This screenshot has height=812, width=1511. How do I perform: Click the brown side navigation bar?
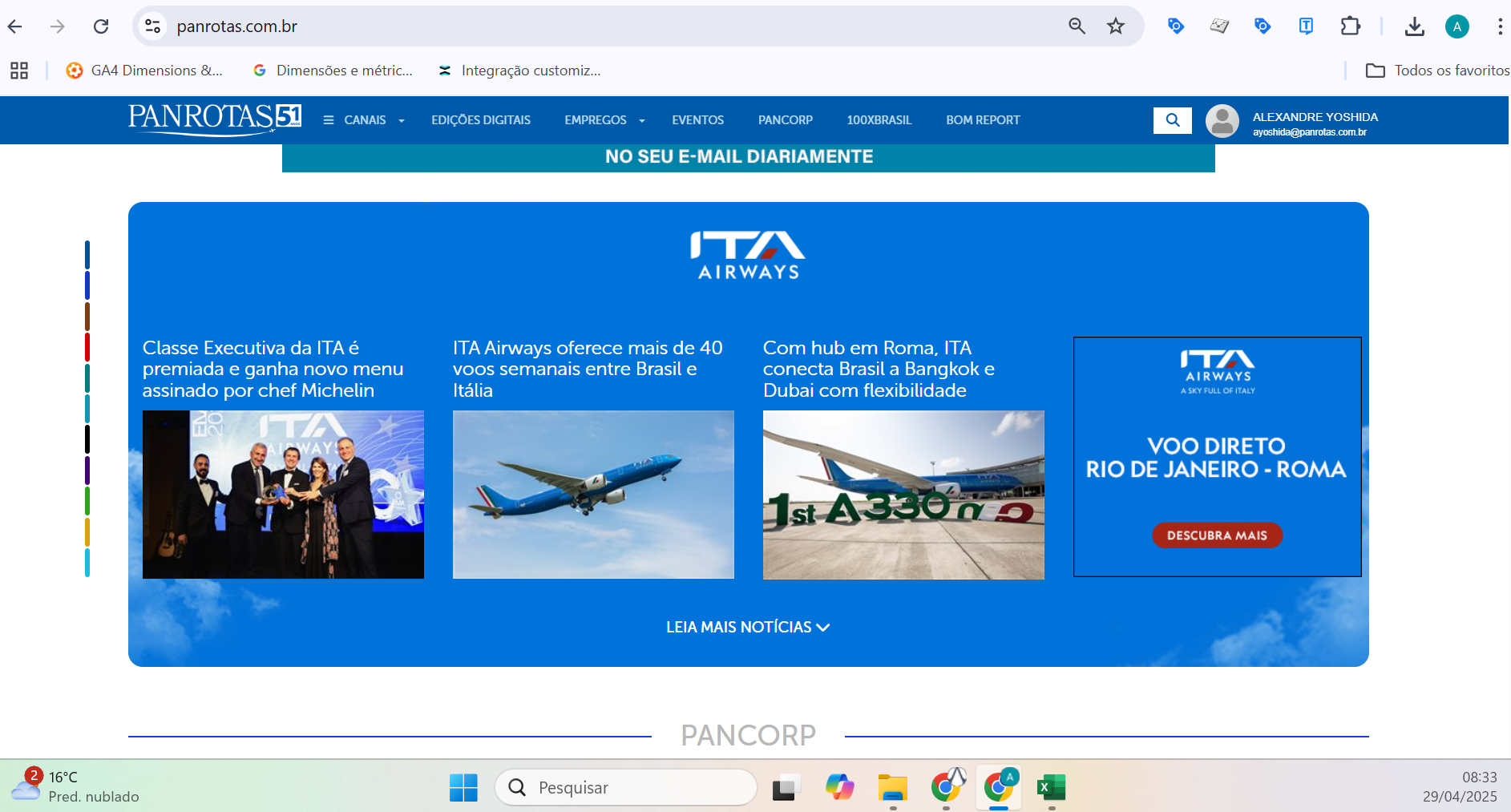[x=87, y=317]
